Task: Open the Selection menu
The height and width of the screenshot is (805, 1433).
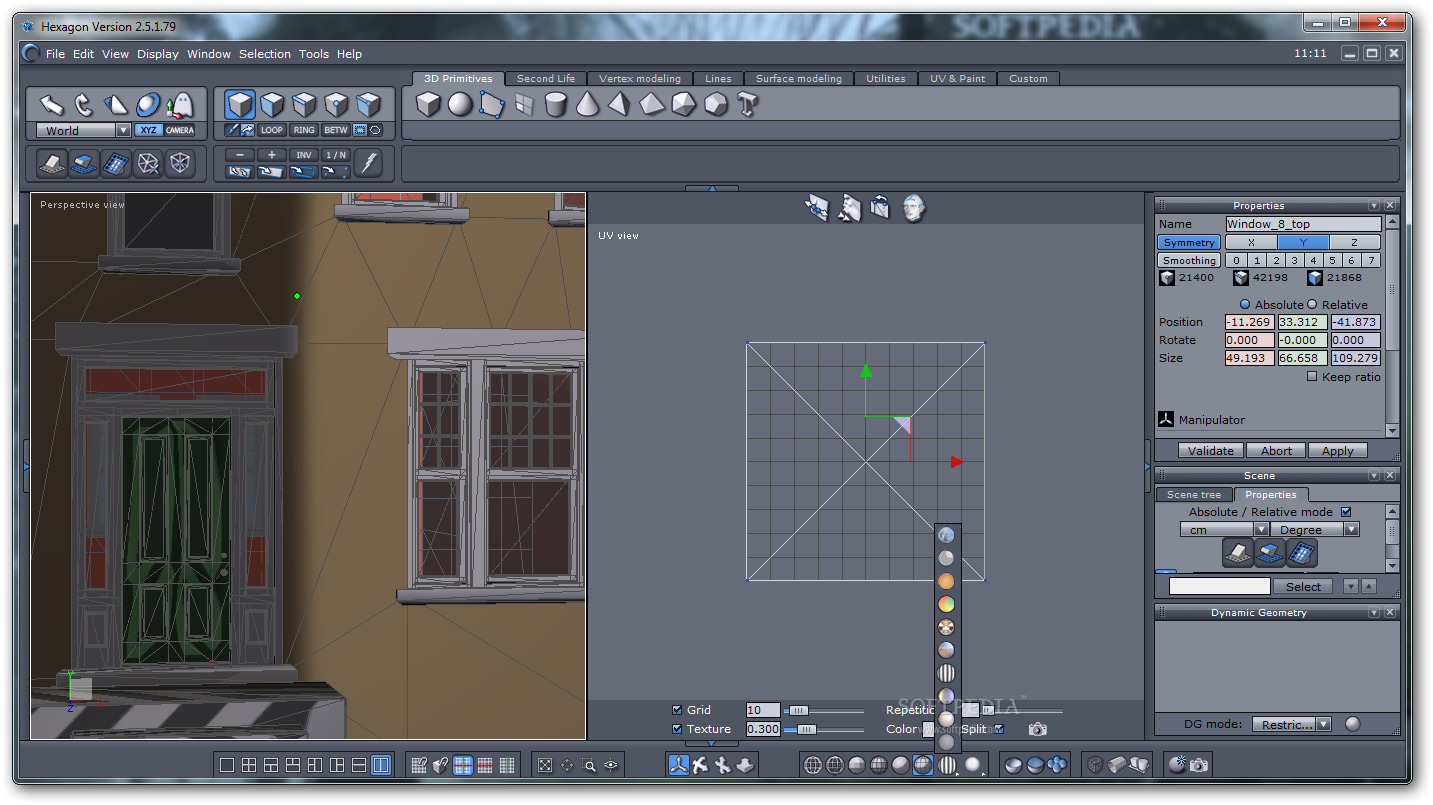Action: [x=264, y=54]
